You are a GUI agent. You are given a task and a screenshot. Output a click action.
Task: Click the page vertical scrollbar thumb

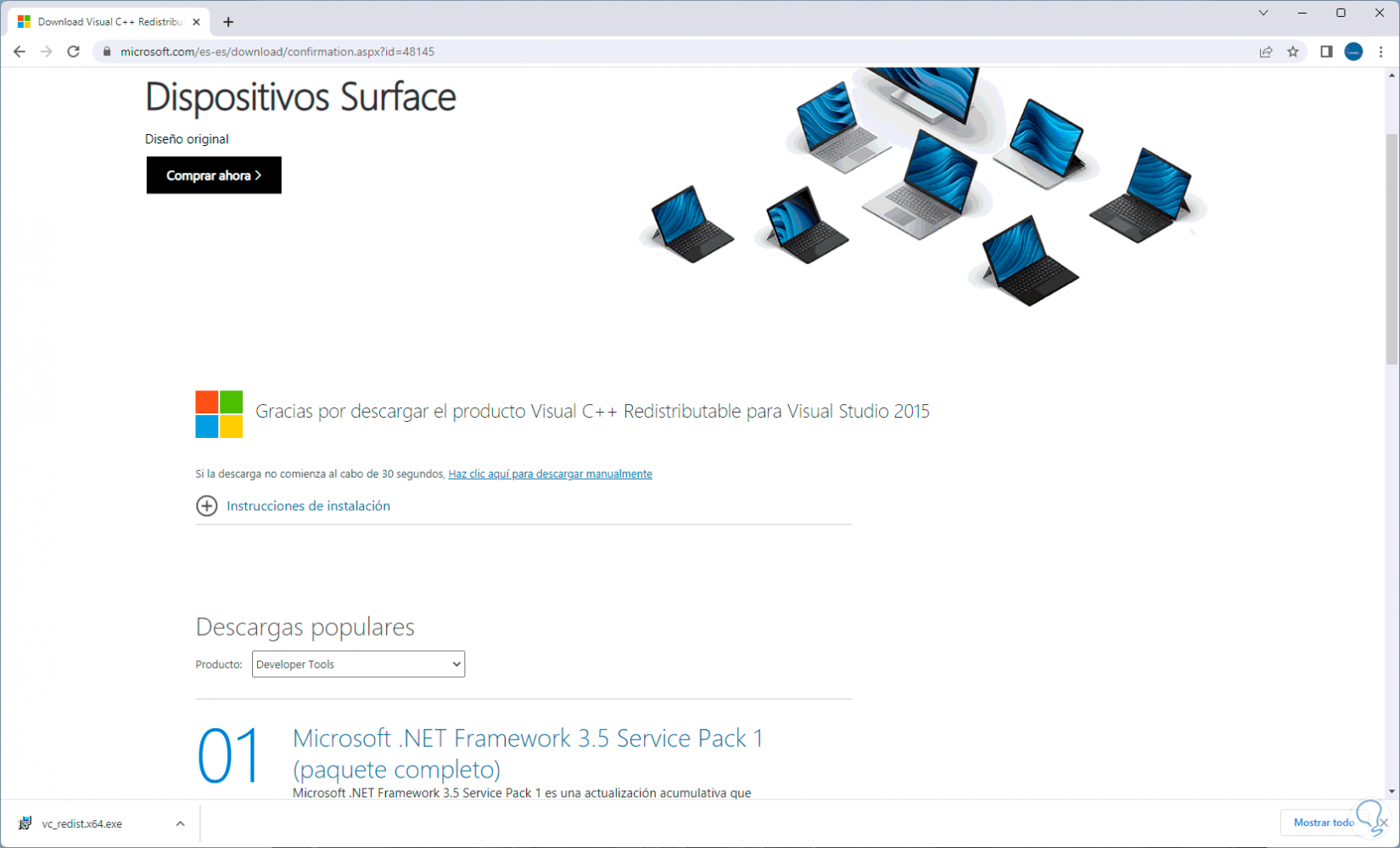(1392, 249)
